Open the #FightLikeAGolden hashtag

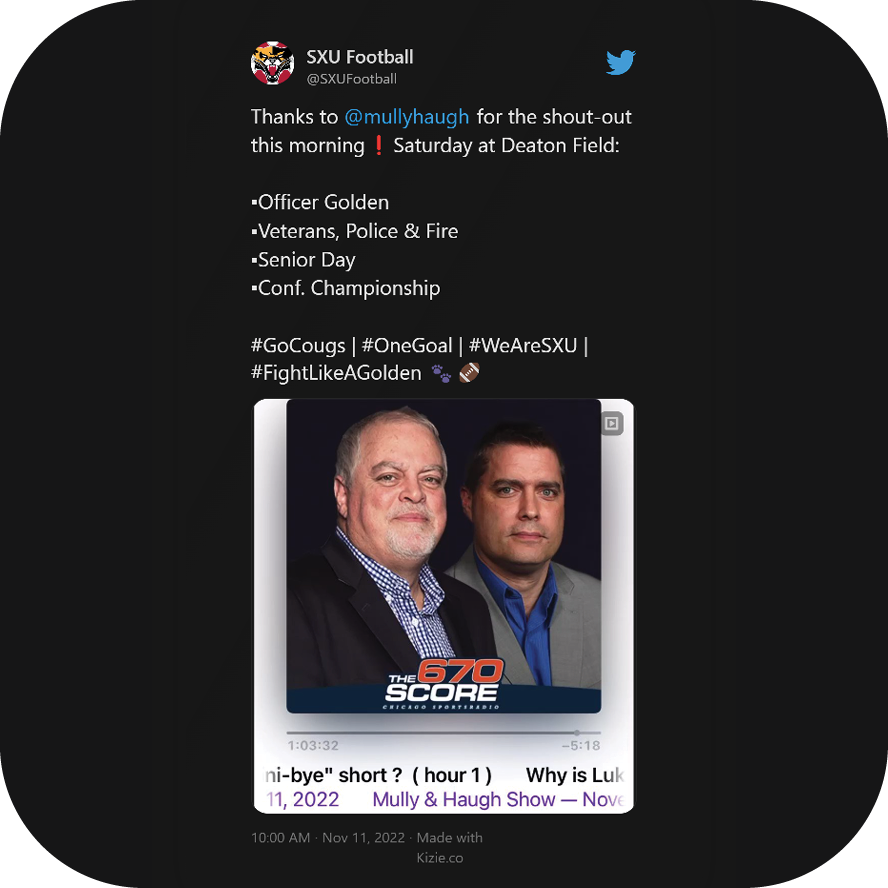pyautogui.click(x=336, y=373)
